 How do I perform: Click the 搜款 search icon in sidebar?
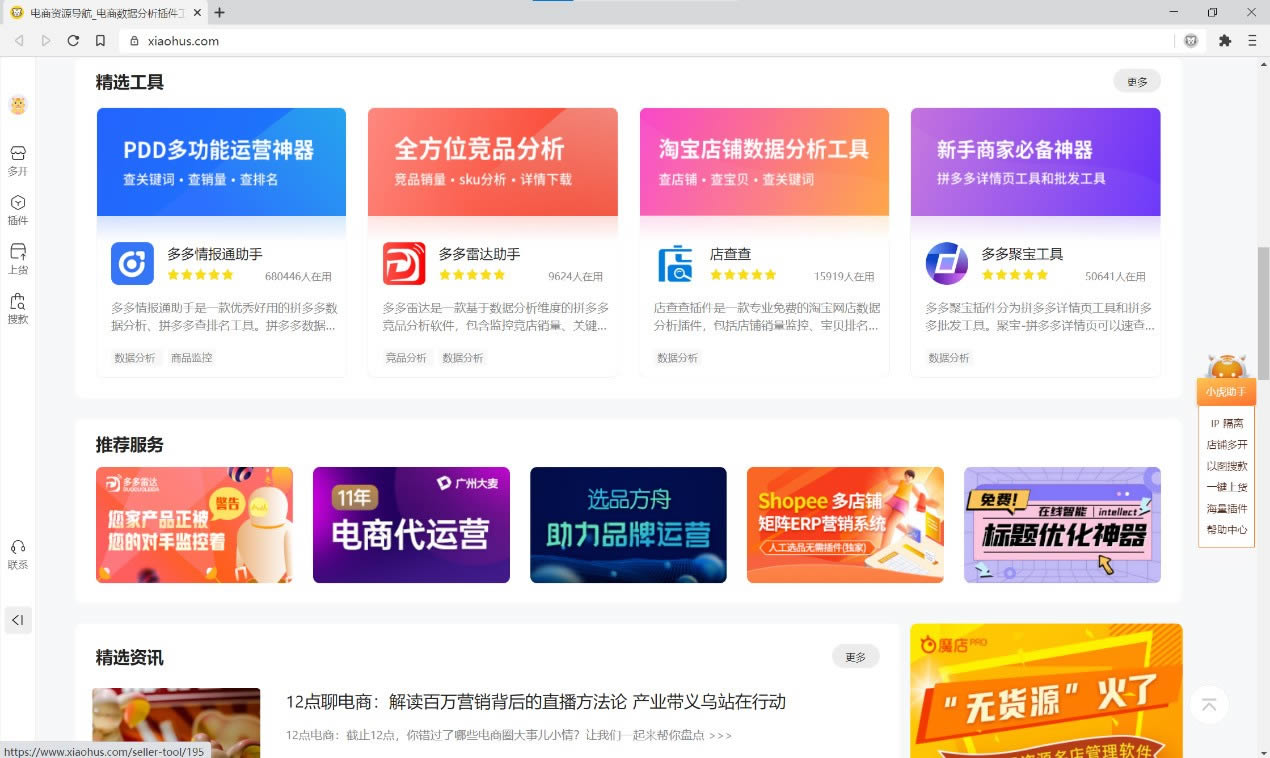(x=17, y=302)
